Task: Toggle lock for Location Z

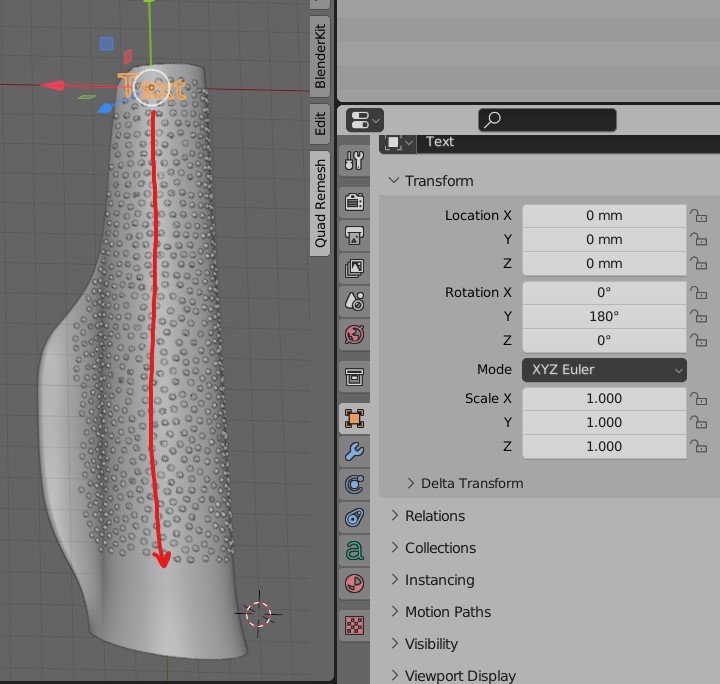Action: 698,263
